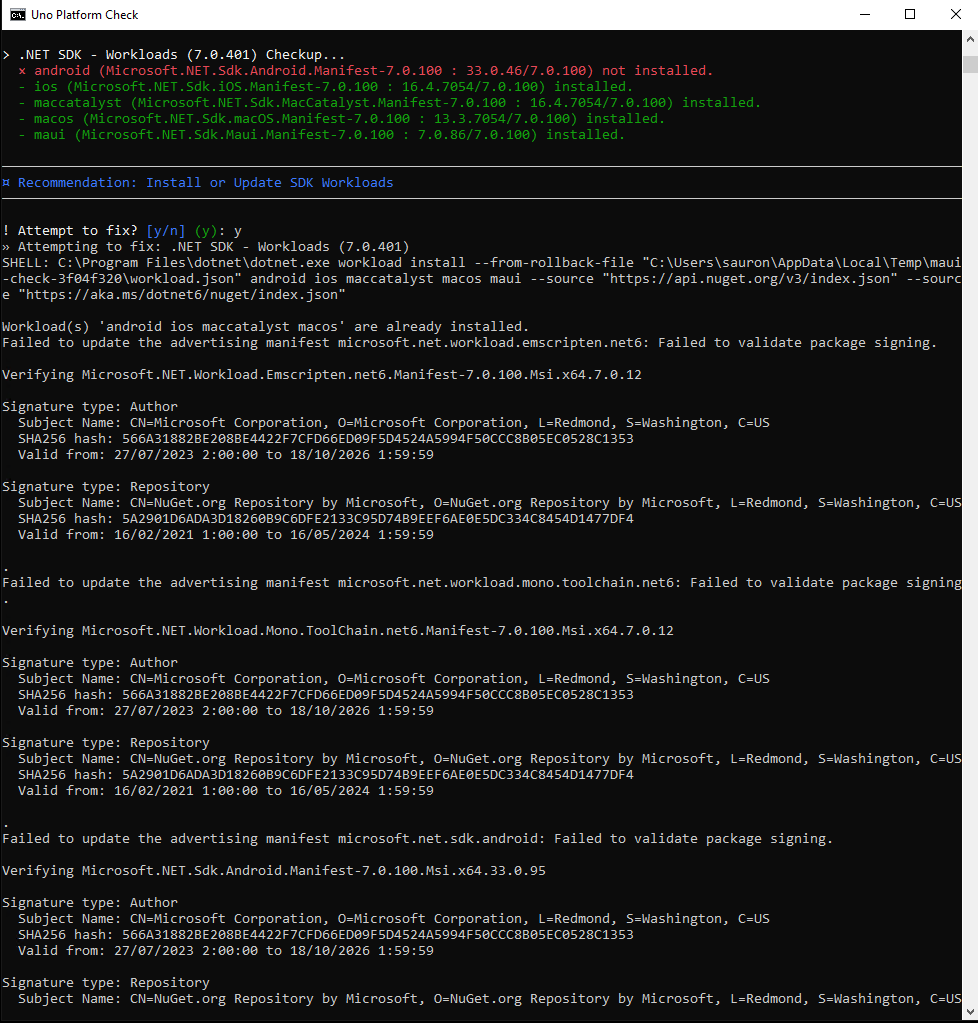Click the scrollbar track near the bottom
Viewport: 978px width, 1023px height.
click(968, 950)
